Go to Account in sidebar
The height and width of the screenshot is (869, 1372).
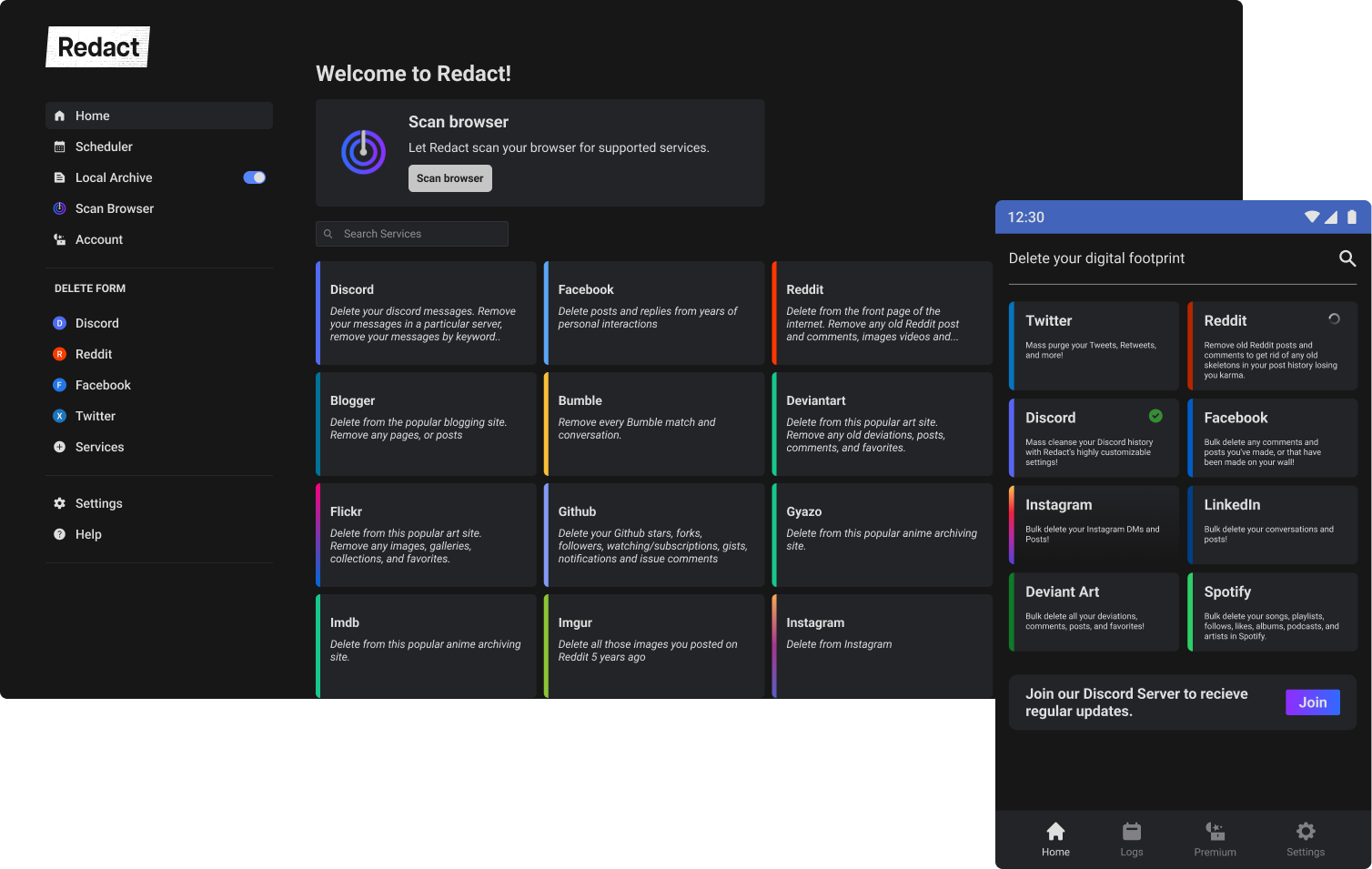coord(98,239)
